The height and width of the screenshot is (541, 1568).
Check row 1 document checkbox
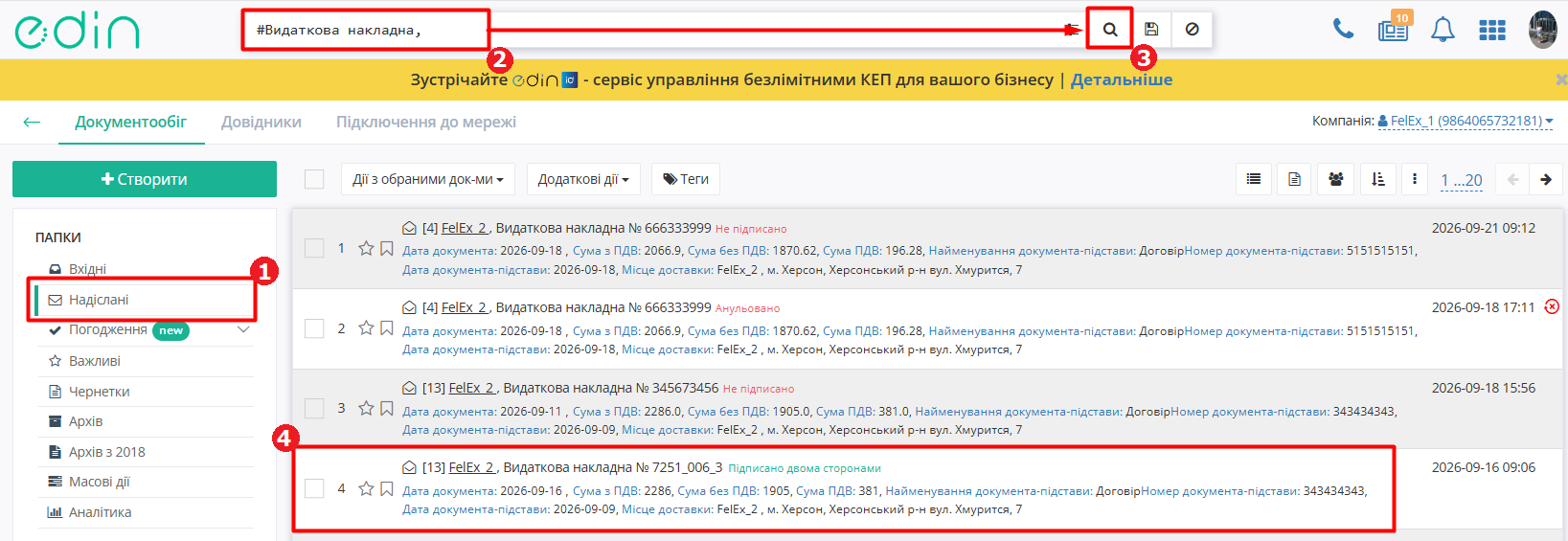tap(314, 248)
